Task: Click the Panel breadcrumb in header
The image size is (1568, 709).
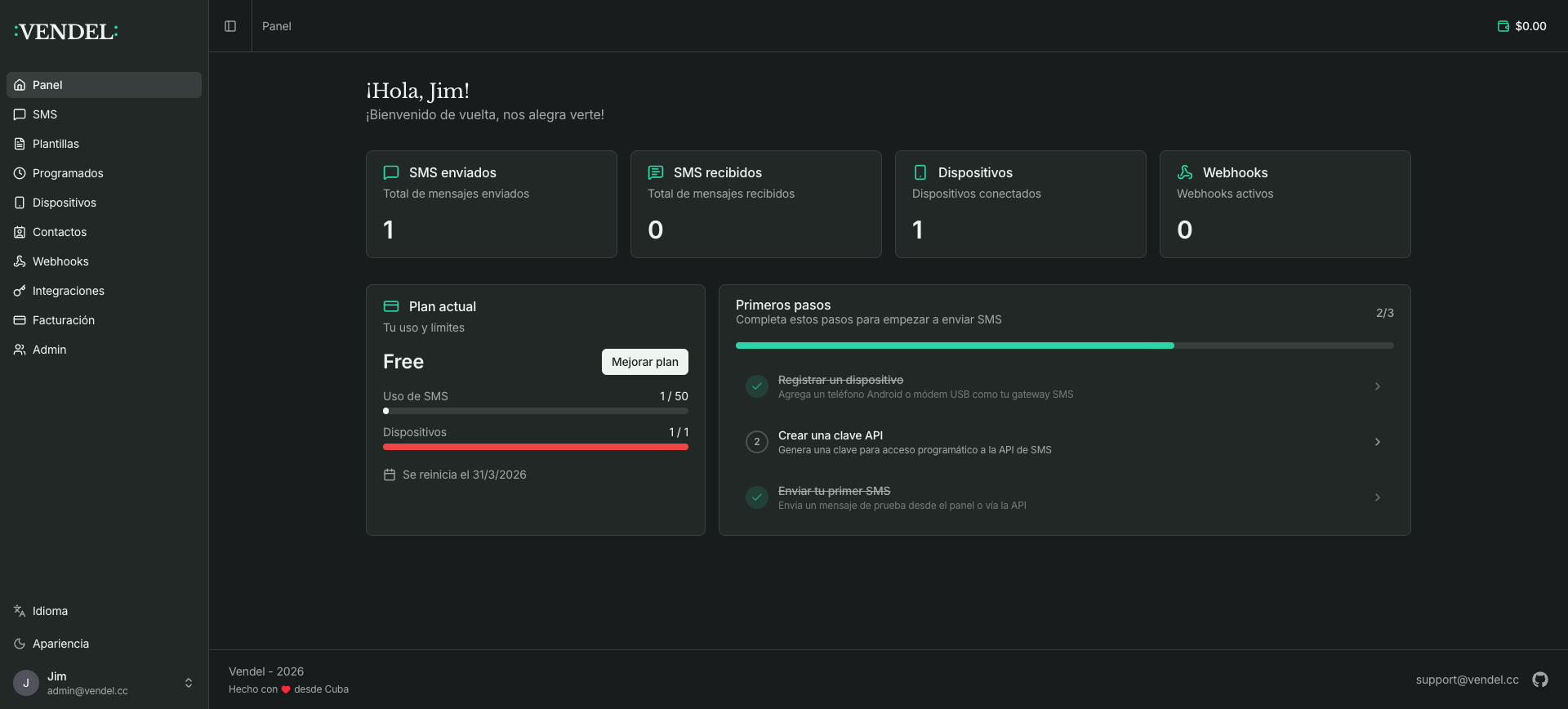Action: tap(277, 26)
